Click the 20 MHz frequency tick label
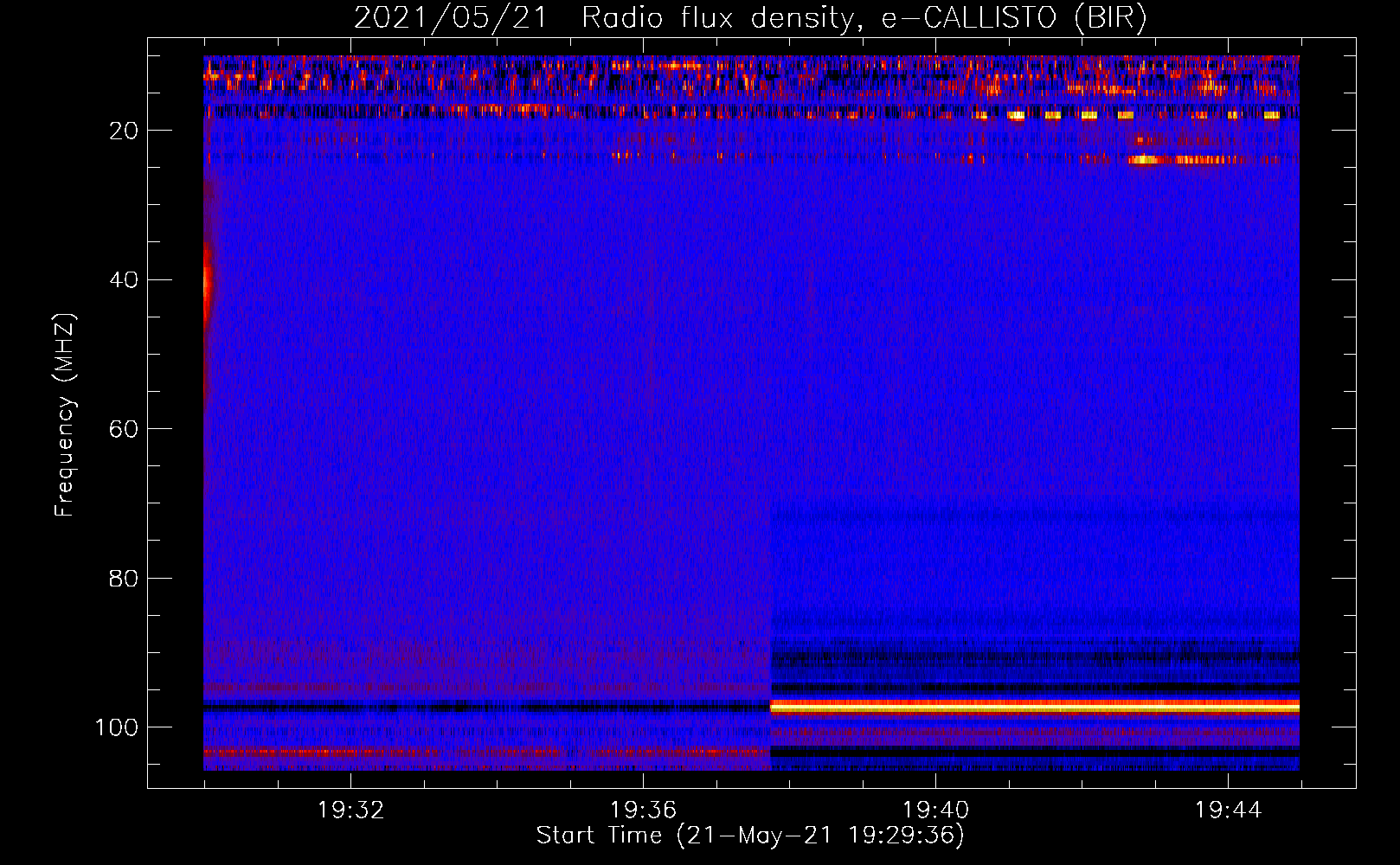 [124, 131]
